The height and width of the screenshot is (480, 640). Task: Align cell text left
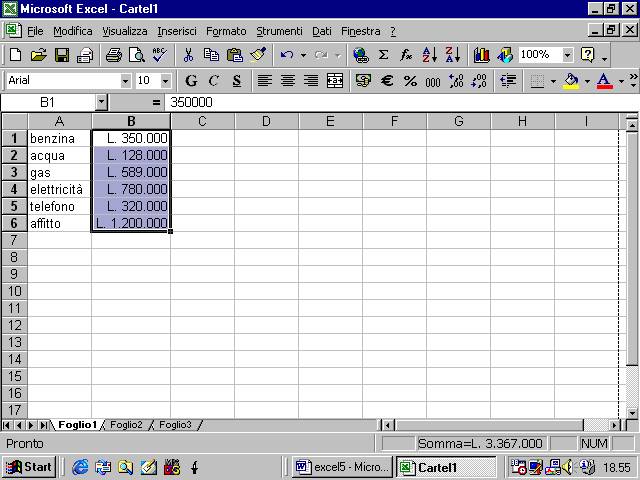264,80
